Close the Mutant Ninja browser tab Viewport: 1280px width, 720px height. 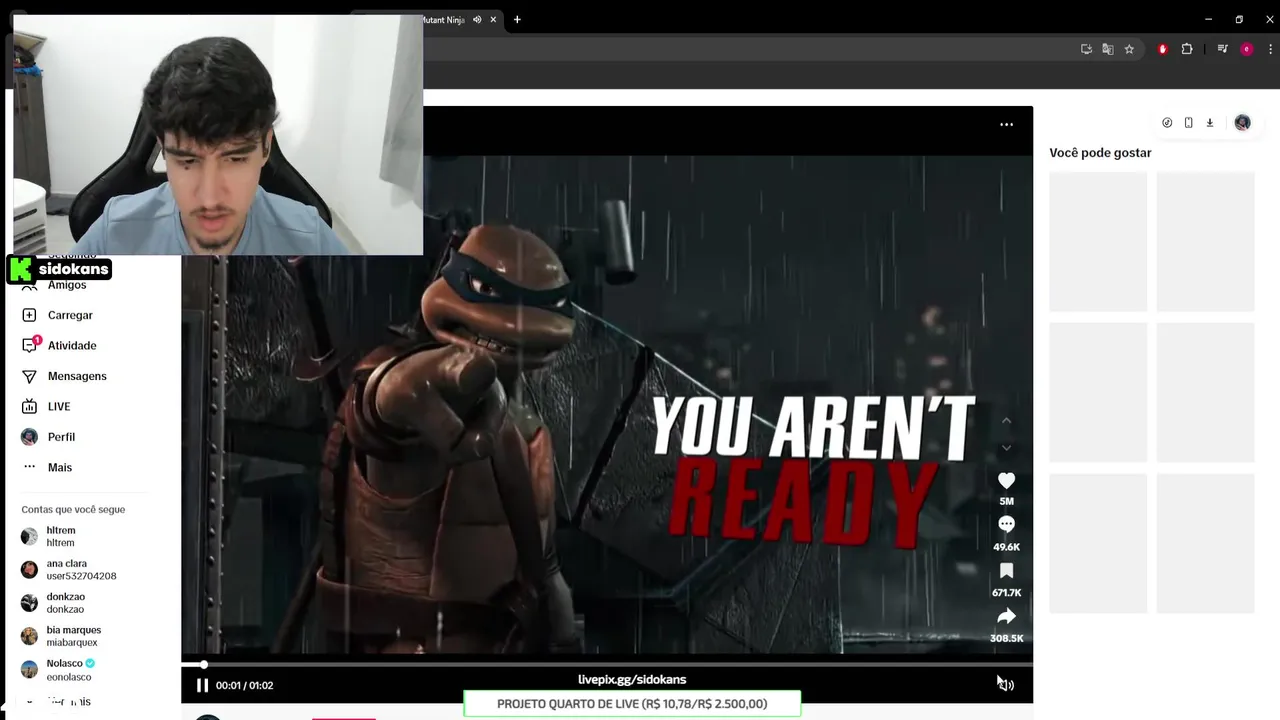pyautogui.click(x=493, y=20)
